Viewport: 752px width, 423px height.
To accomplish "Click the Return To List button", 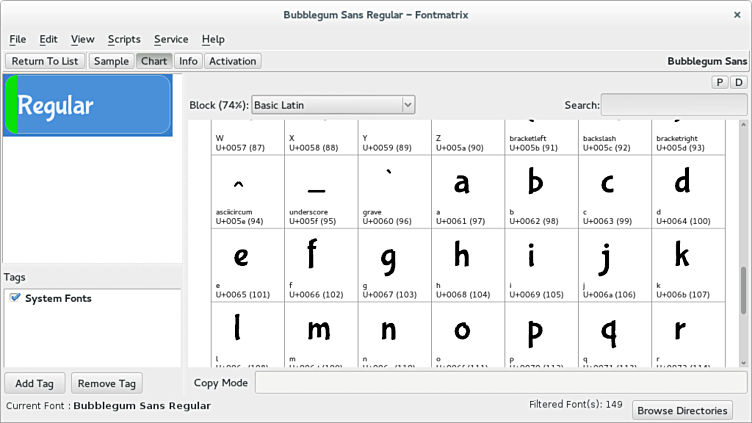I will coord(45,61).
